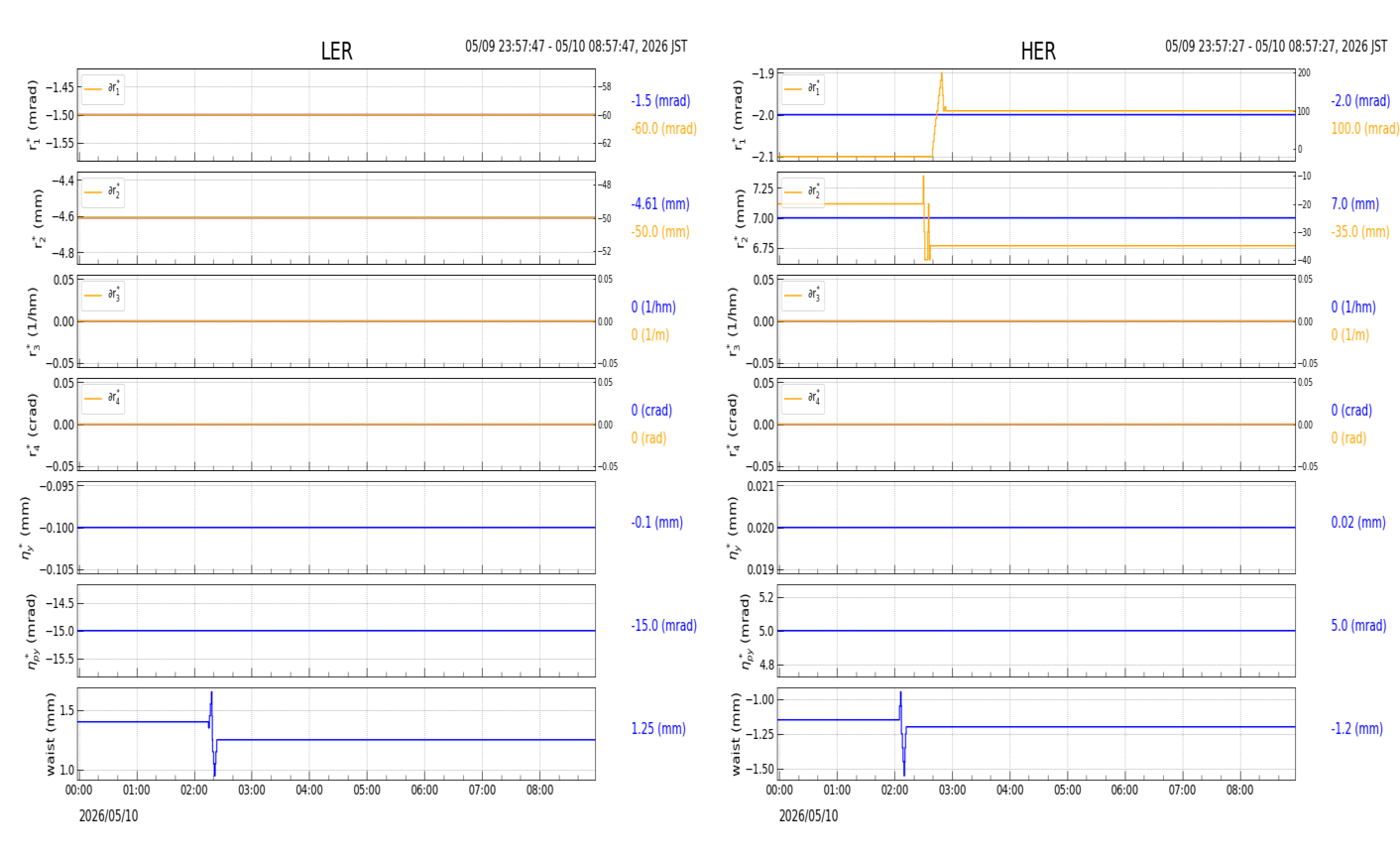Click the HER waist (mm) axis label
The height and width of the screenshot is (857, 1400).
[737, 734]
